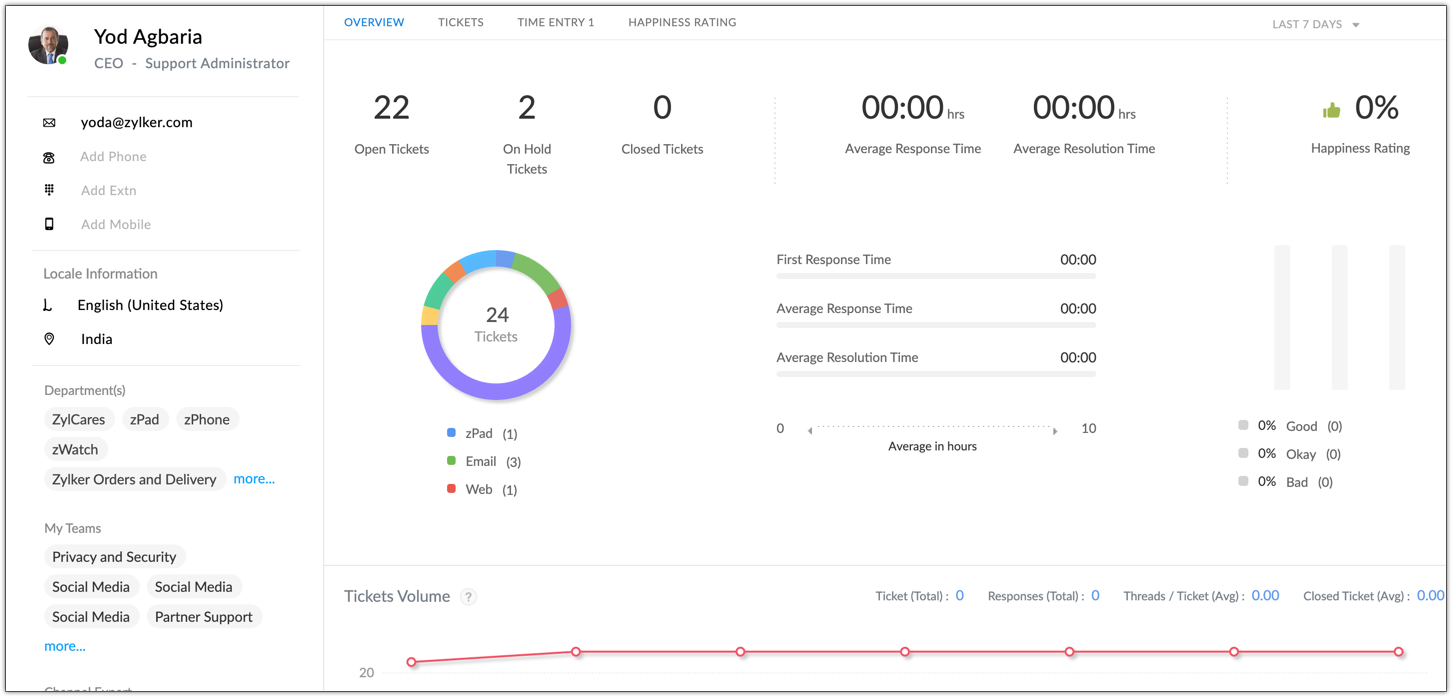Expand more teams under My Teams
This screenshot has width=1452, height=697.
pyautogui.click(x=65, y=646)
